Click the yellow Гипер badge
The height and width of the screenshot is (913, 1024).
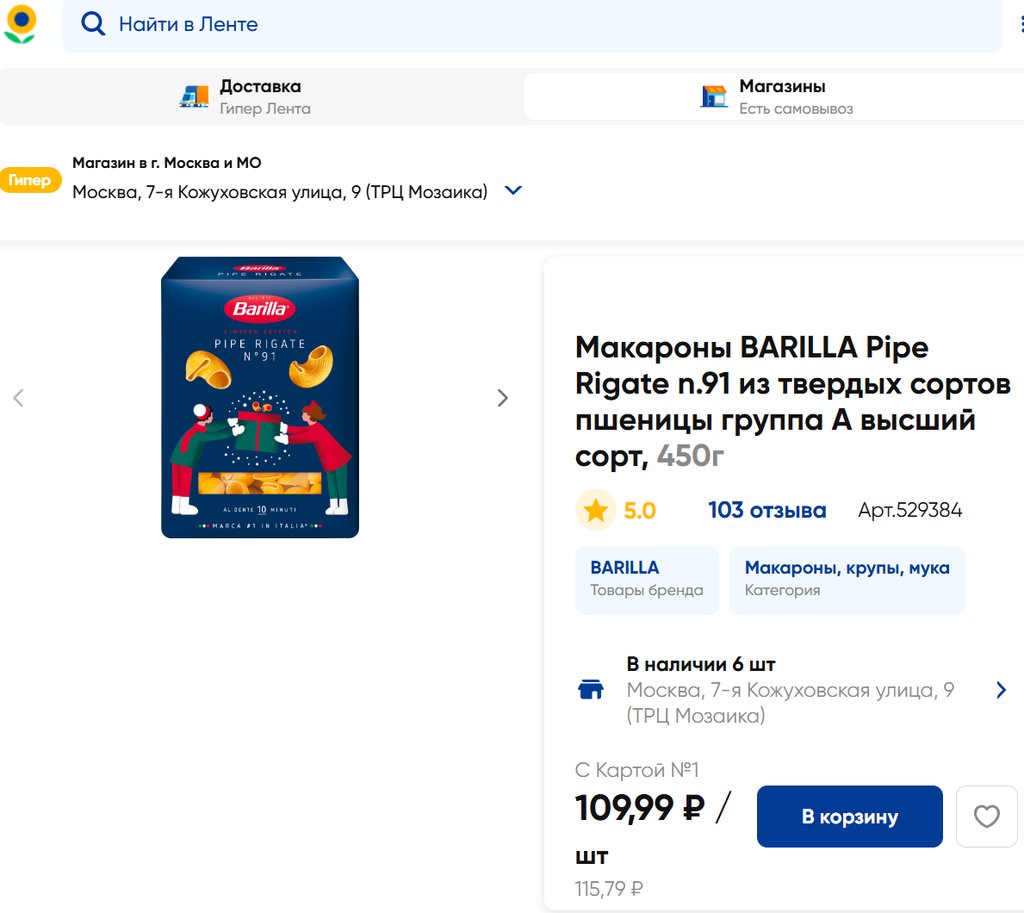30,181
